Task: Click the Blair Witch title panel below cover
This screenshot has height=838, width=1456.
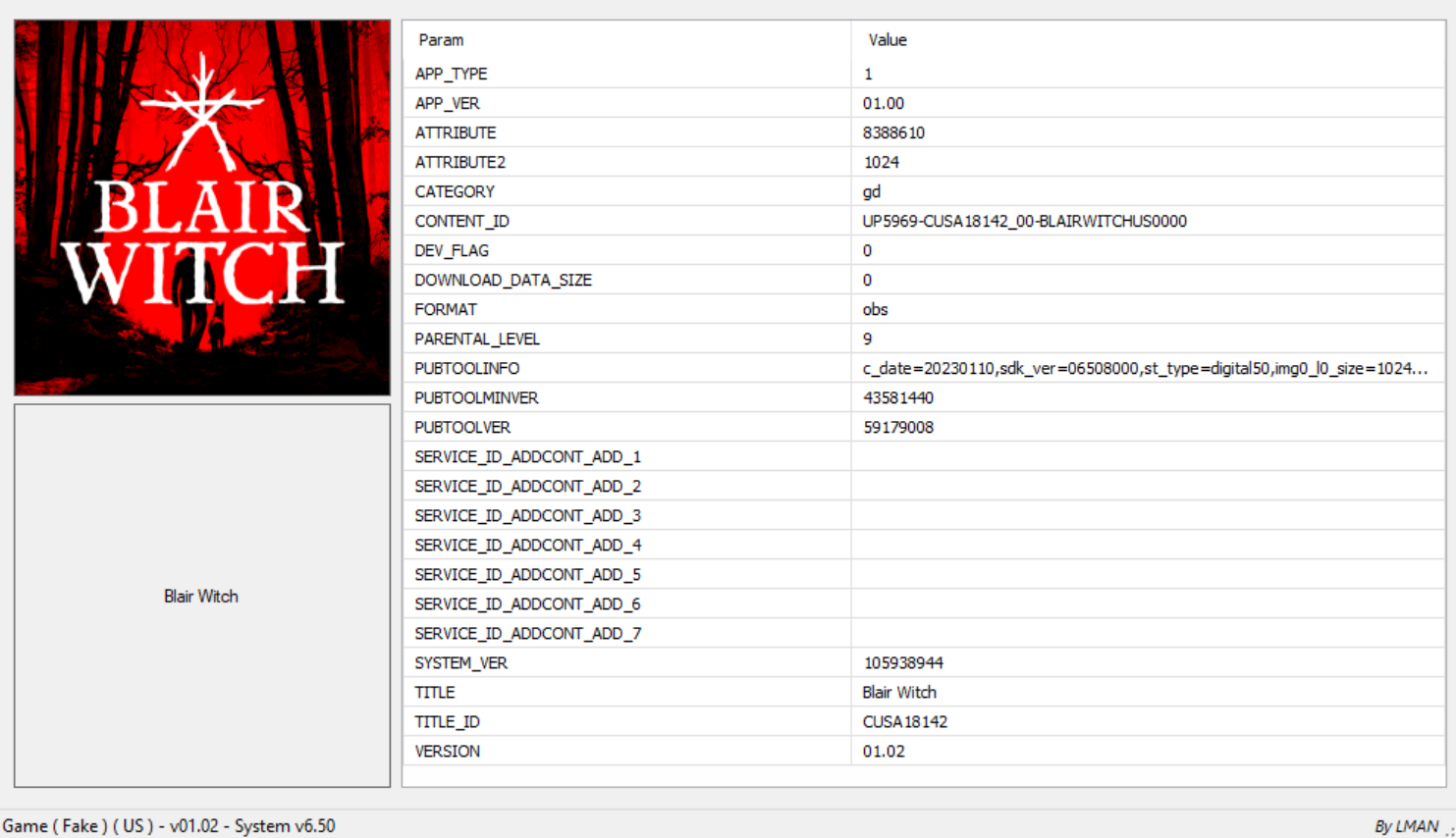Action: (x=202, y=596)
